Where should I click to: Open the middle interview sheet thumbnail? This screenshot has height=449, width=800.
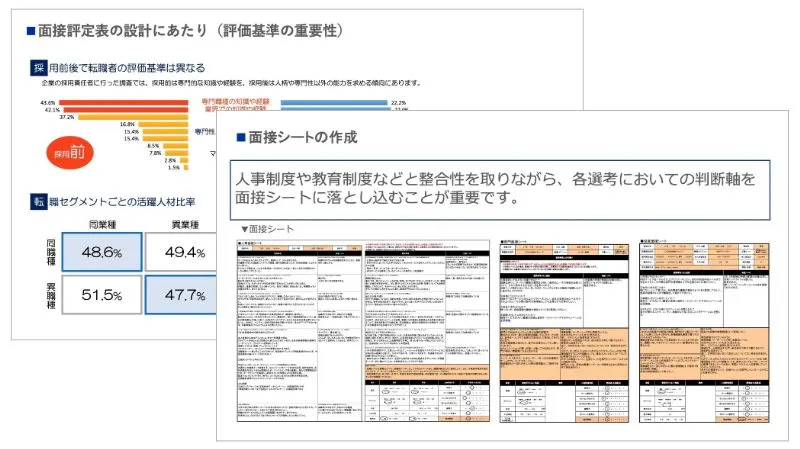[x=564, y=331]
